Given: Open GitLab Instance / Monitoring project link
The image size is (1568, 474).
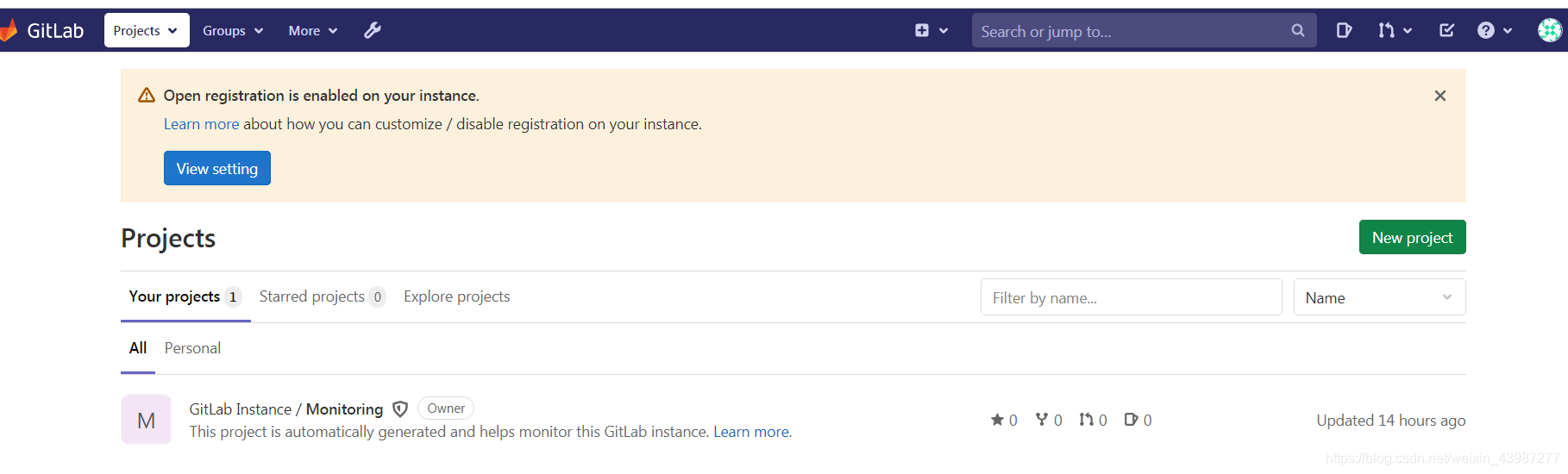Looking at the screenshot, I should point(286,409).
